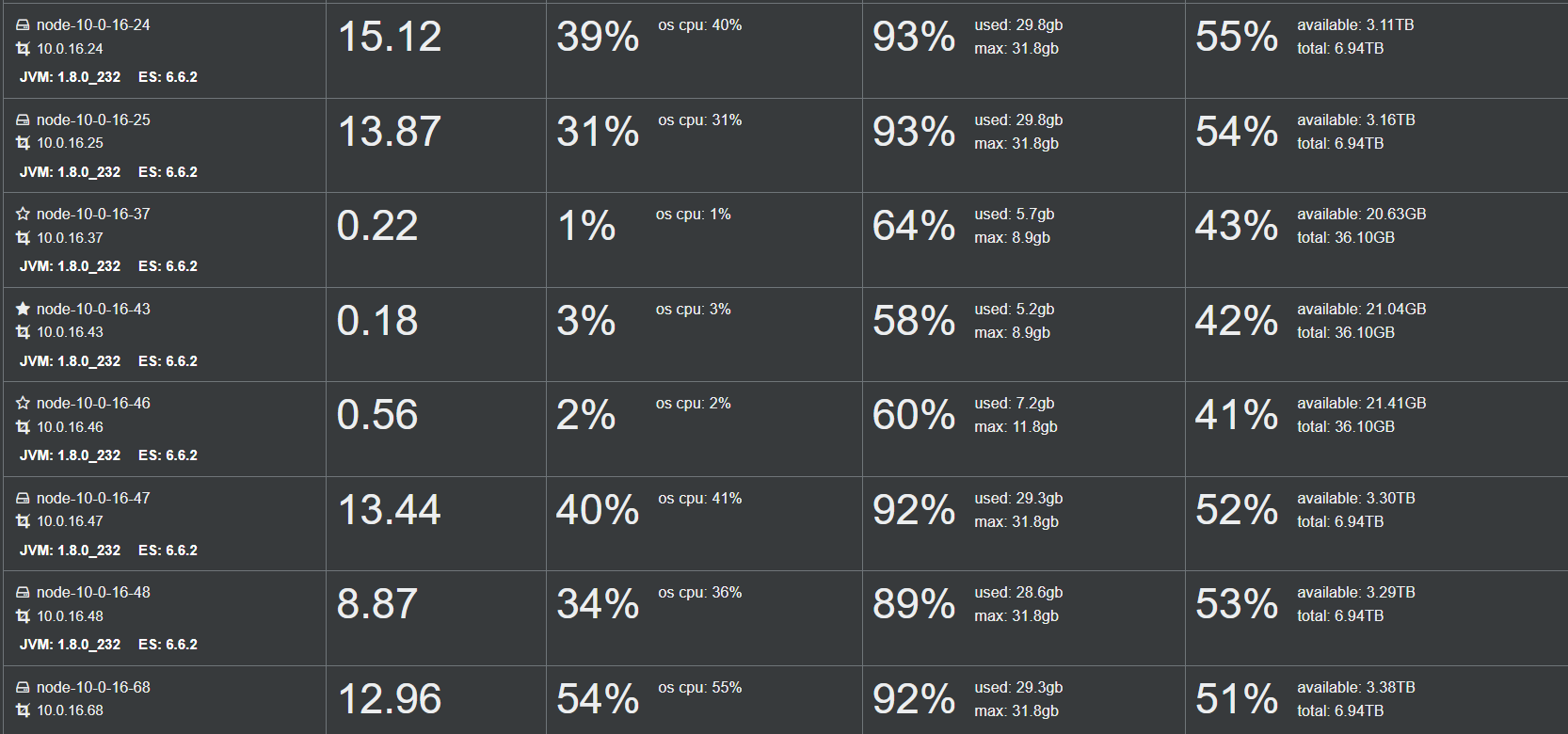Click the filled master star for node-10-0-16-43
The image size is (1568, 734).
point(23,309)
